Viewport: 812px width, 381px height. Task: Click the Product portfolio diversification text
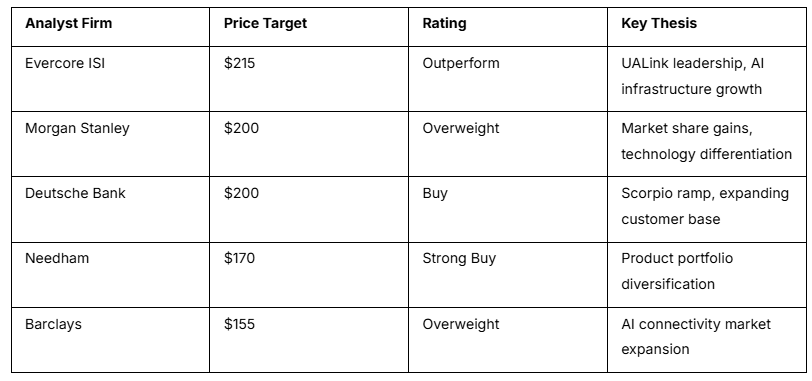(677, 271)
